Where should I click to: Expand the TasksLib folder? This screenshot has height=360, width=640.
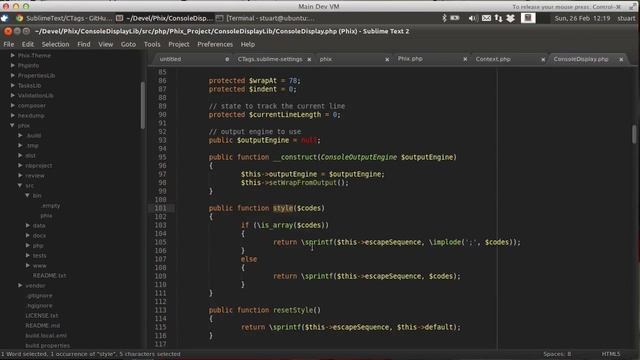13,85
